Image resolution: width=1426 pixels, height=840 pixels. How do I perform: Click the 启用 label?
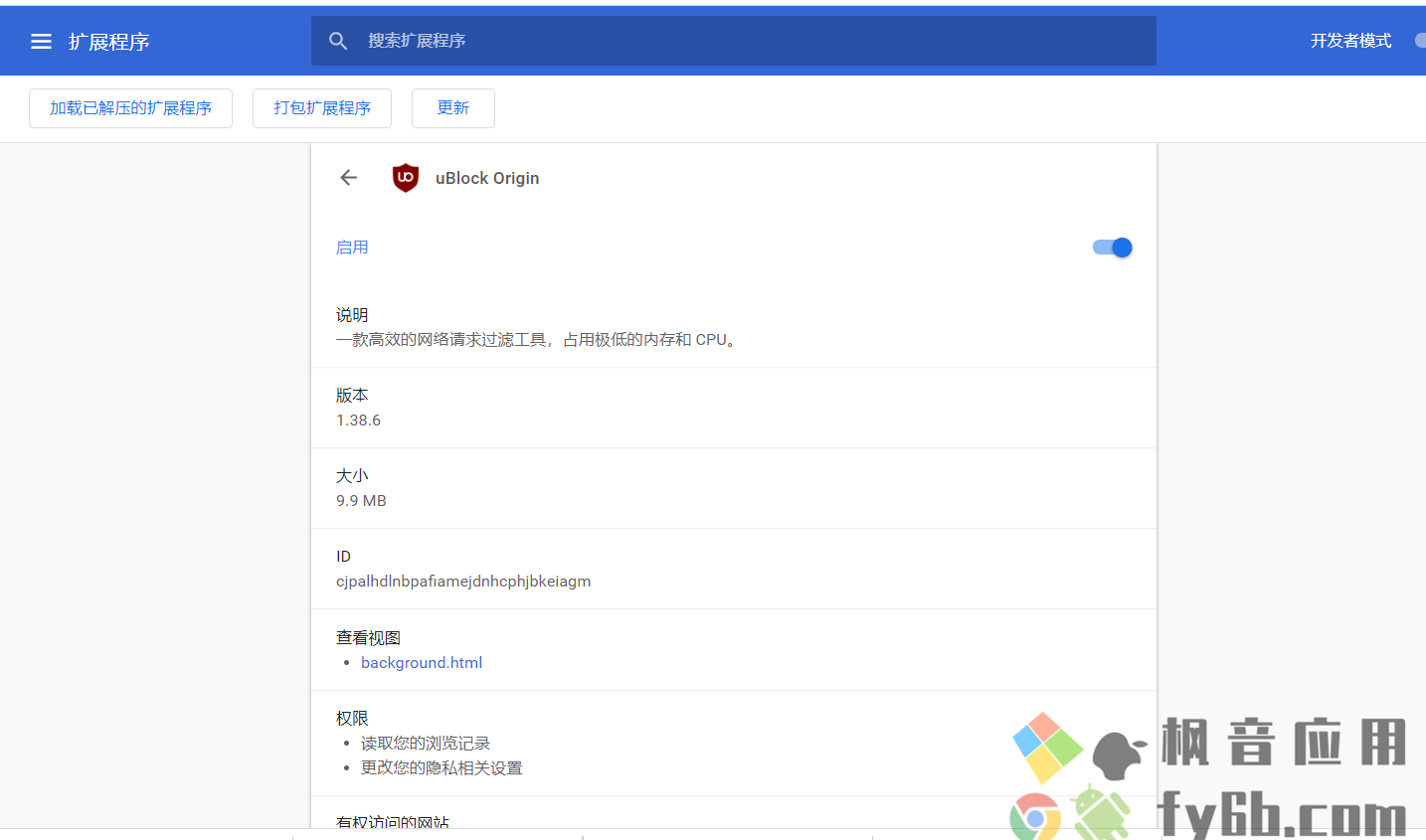click(352, 248)
